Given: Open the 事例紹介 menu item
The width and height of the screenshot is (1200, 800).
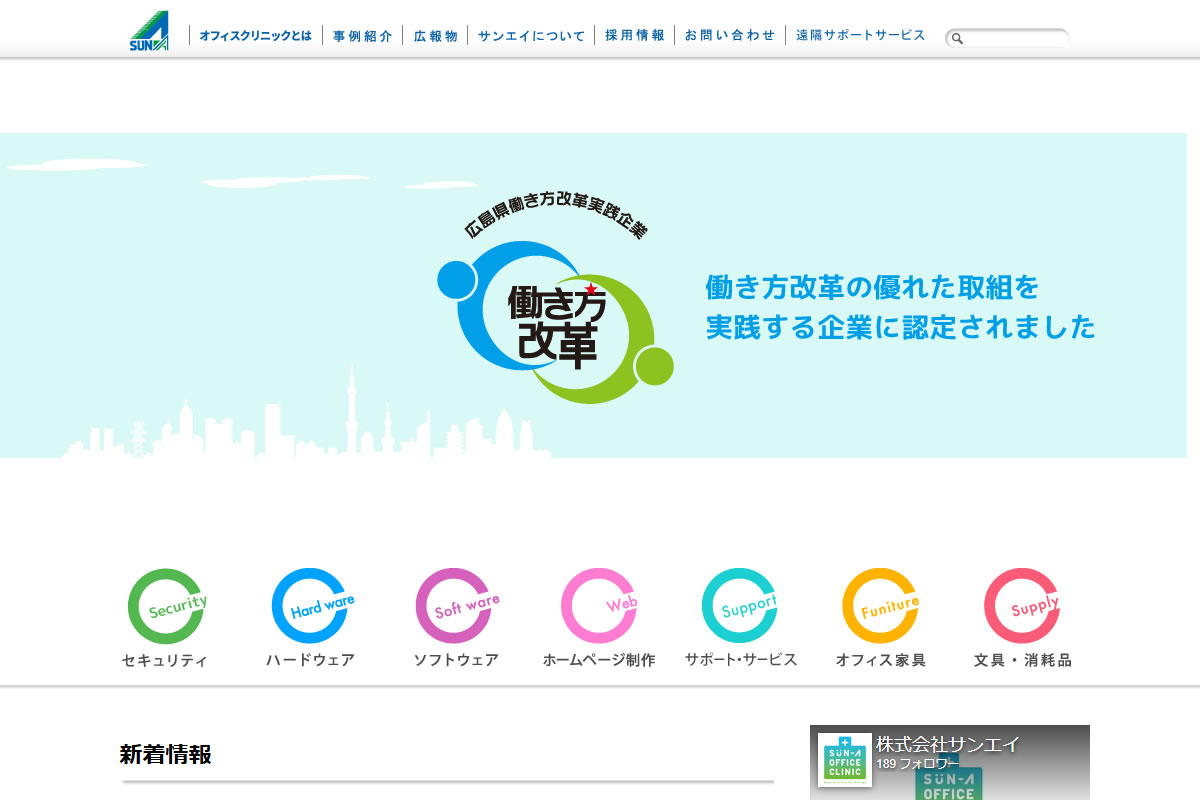Looking at the screenshot, I should coord(363,36).
